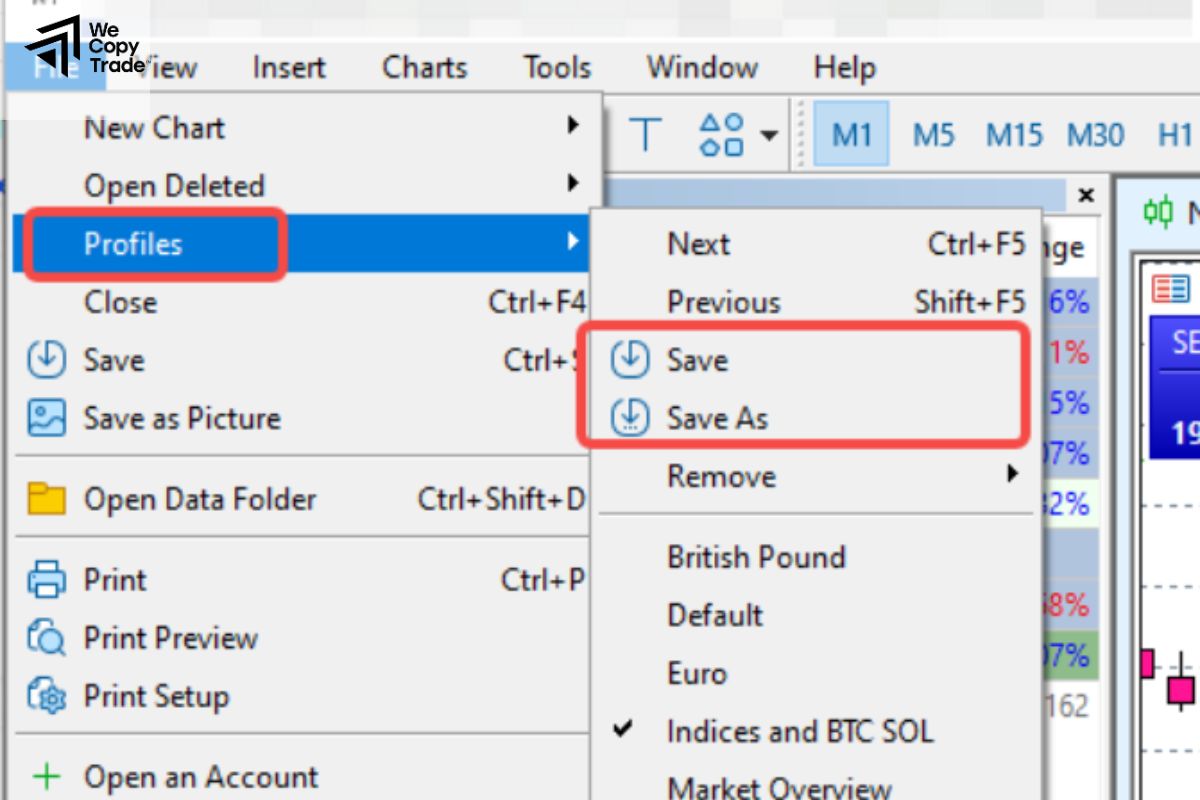This screenshot has height=800, width=1200.
Task: Click Open an Account
Action: 201,776
